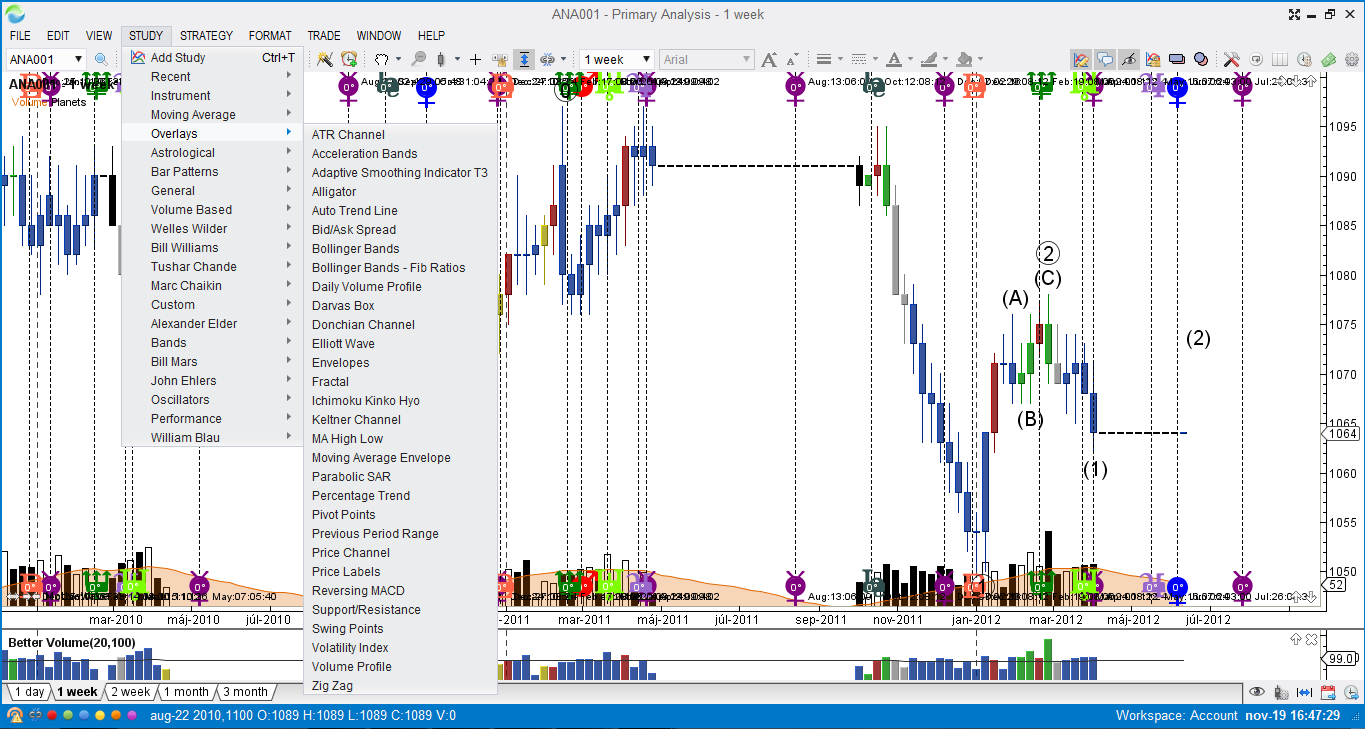Image resolution: width=1365 pixels, height=731 pixels.
Task: Open the Oscillators study submenu
Action: coord(180,400)
